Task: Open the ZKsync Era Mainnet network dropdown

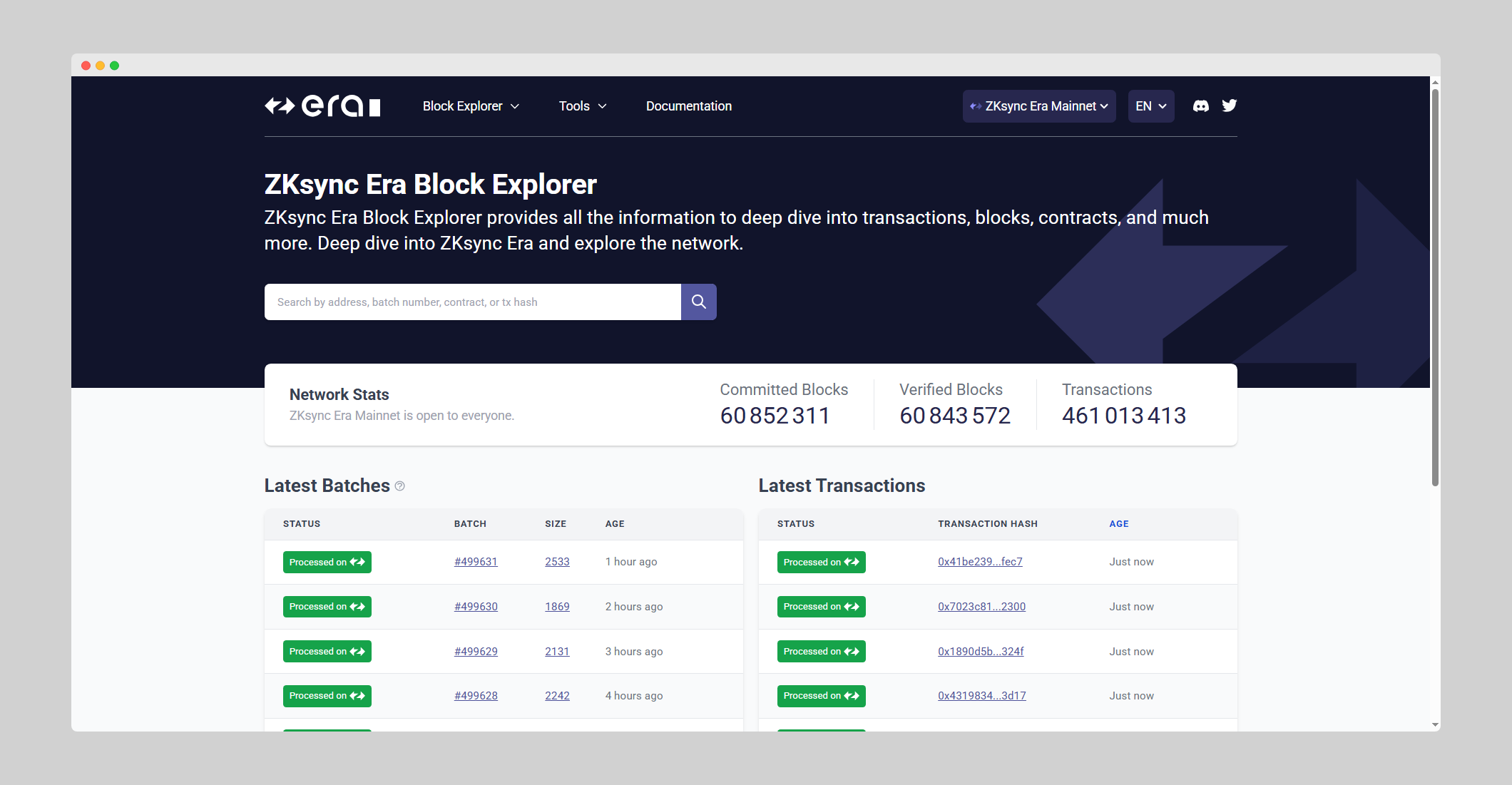Action: point(1039,106)
